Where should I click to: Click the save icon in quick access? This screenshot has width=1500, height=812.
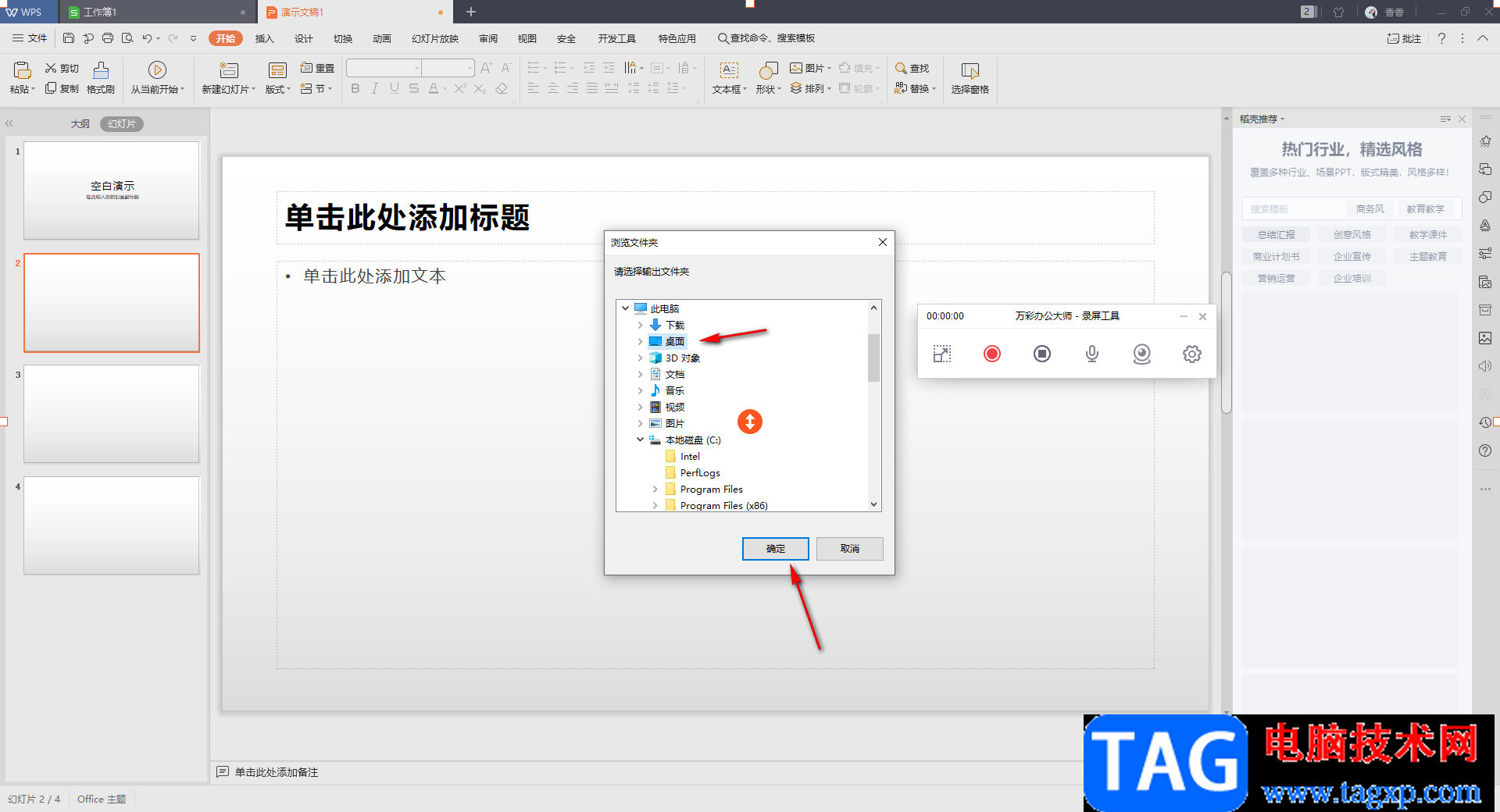click(69, 38)
